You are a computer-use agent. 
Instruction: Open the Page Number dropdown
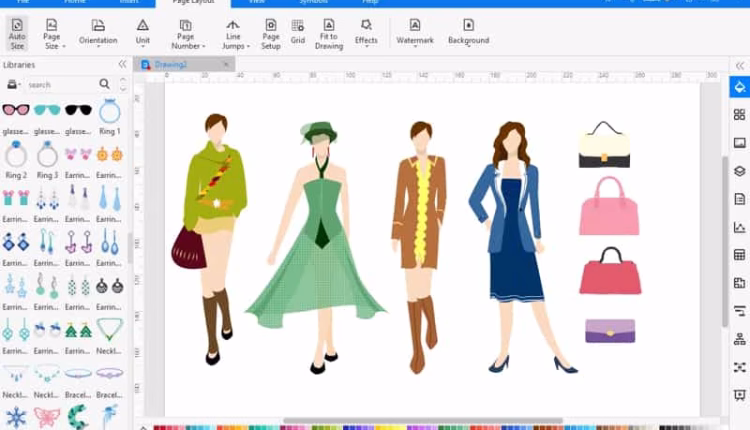(187, 33)
